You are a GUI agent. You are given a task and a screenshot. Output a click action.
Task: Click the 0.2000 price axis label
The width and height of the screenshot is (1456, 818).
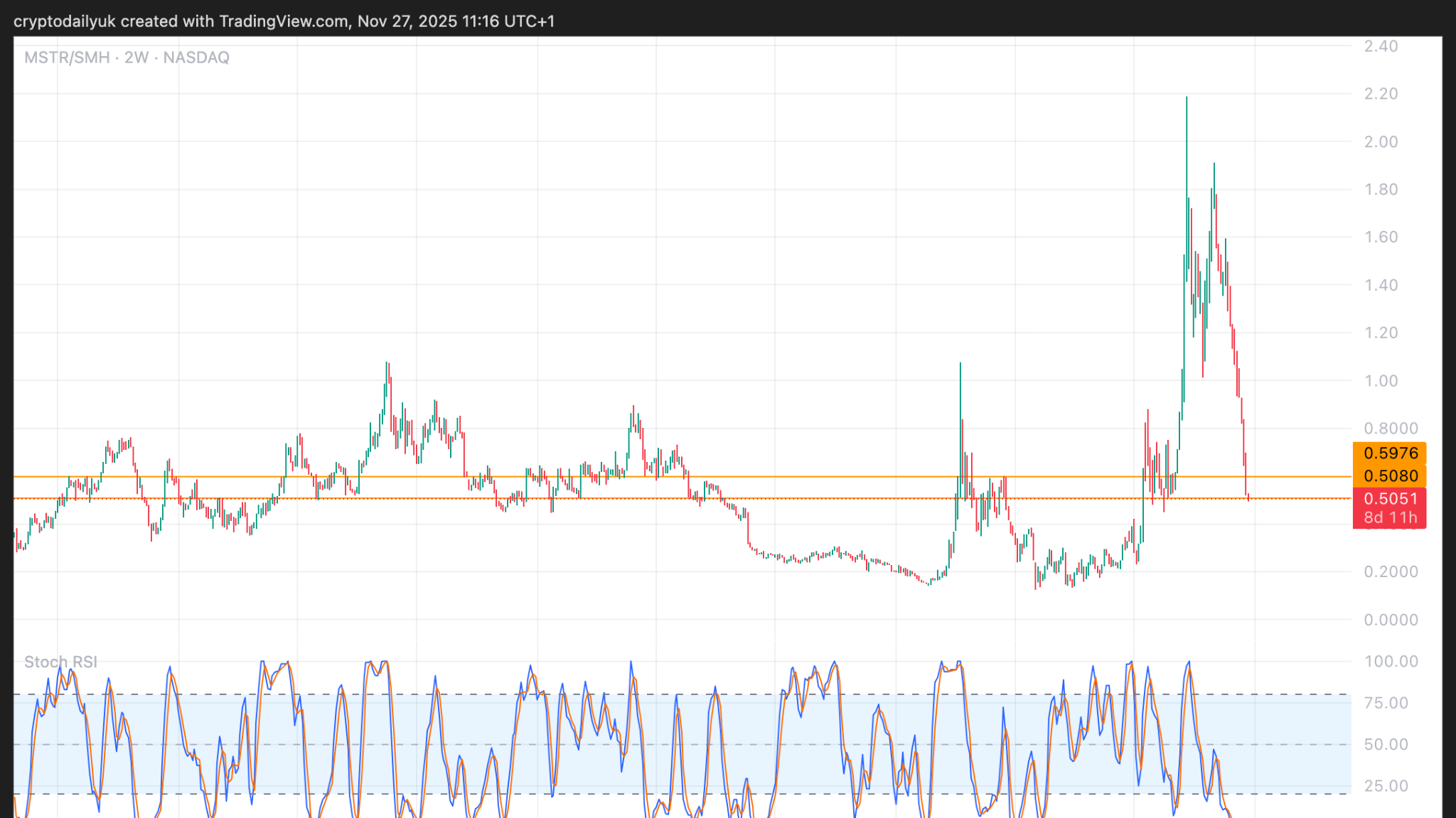coord(1390,571)
